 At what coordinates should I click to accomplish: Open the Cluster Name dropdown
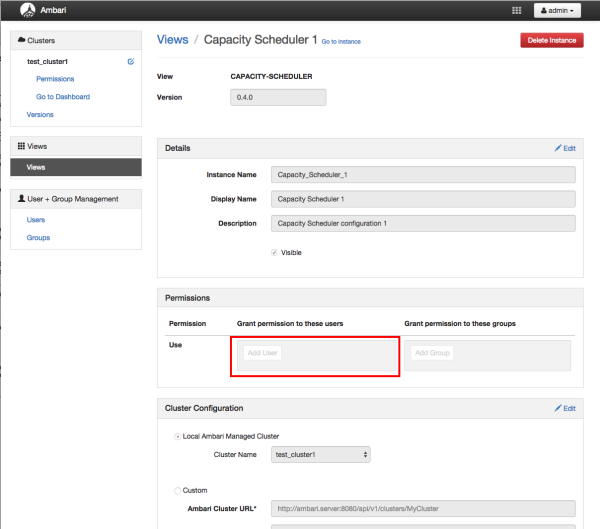pos(321,454)
